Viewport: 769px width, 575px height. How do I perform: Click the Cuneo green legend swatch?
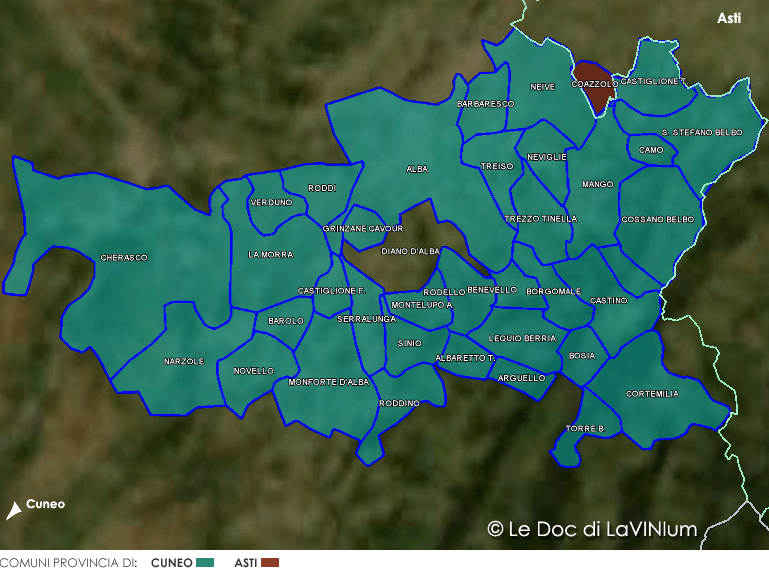point(206,563)
